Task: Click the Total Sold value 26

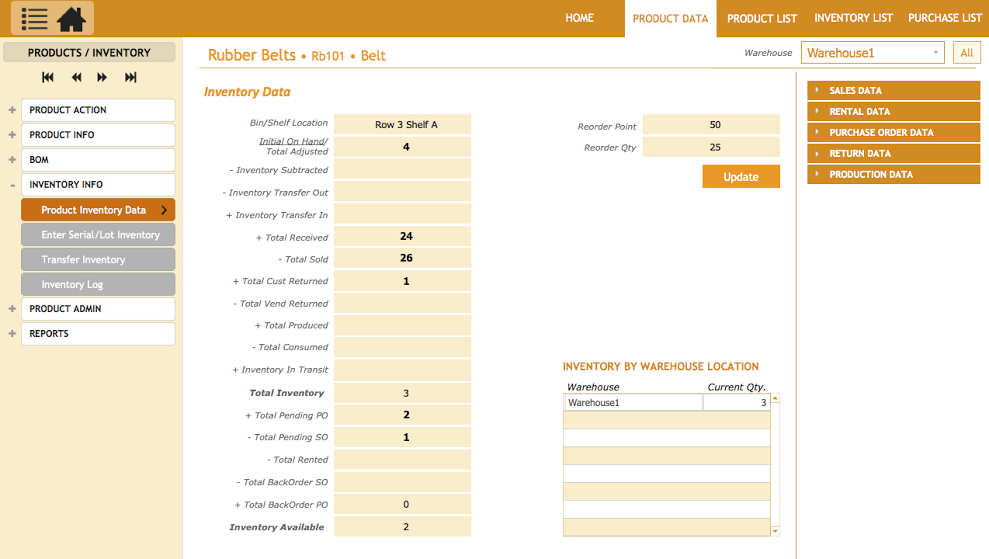Action: (x=402, y=258)
